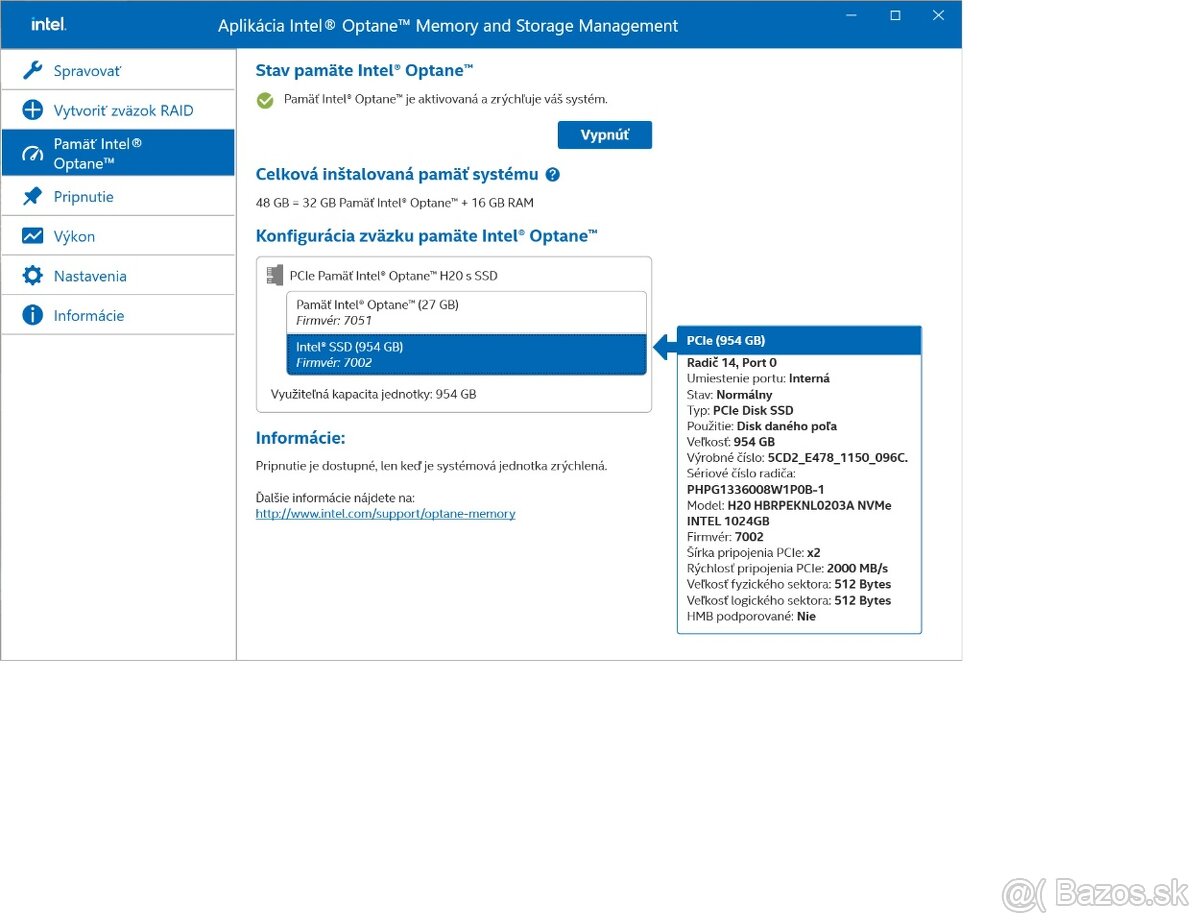Click the gauge icon for Pamäť Intel Optane
Image resolution: width=1200 pixels, height=923 pixels.
coord(32,153)
